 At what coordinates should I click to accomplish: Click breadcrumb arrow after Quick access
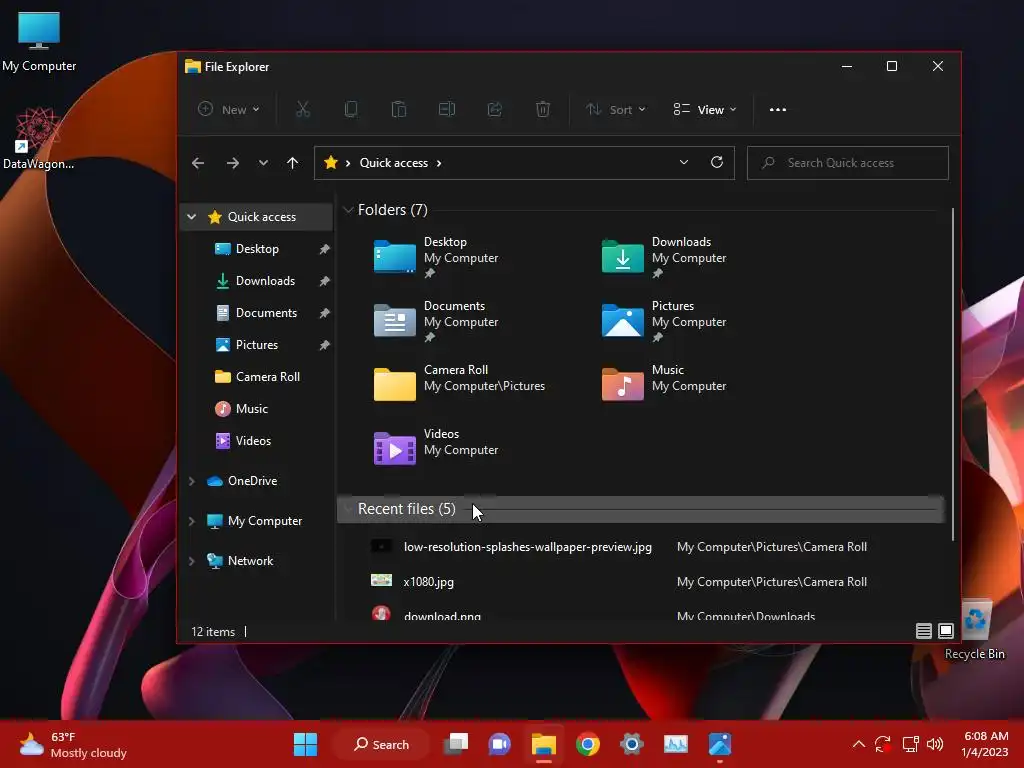pyautogui.click(x=439, y=163)
